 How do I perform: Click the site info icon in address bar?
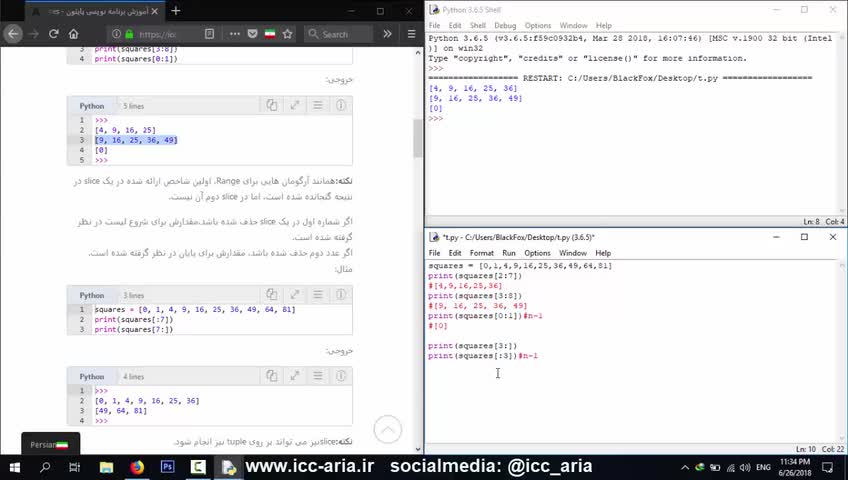pyautogui.click(x=116, y=34)
